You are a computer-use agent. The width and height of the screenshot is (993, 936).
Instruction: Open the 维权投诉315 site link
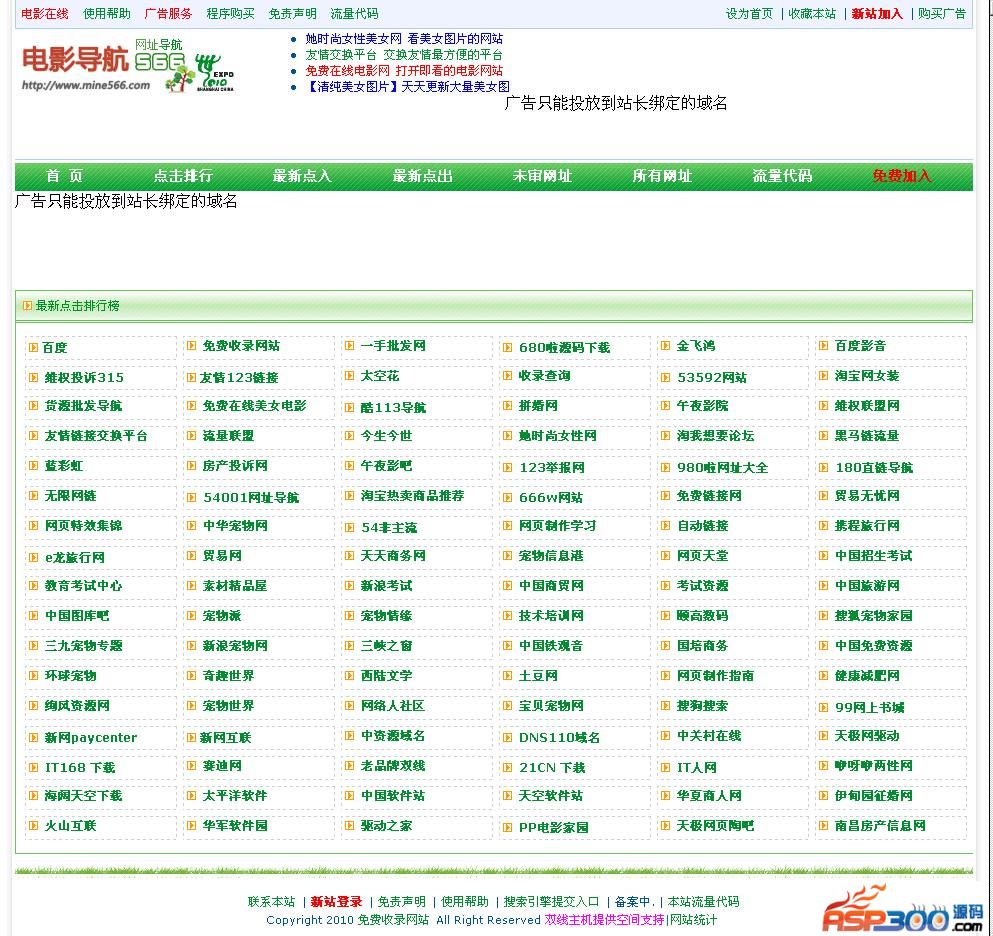[84, 377]
